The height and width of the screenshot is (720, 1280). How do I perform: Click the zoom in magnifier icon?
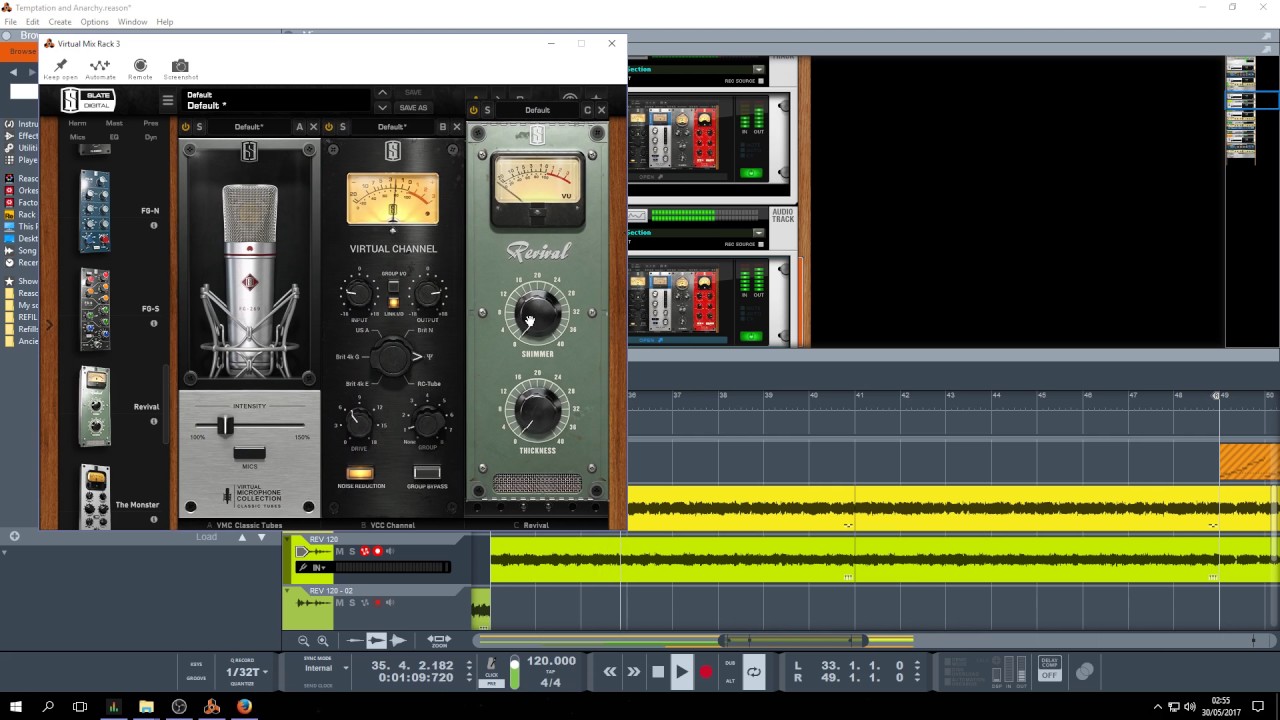point(322,640)
